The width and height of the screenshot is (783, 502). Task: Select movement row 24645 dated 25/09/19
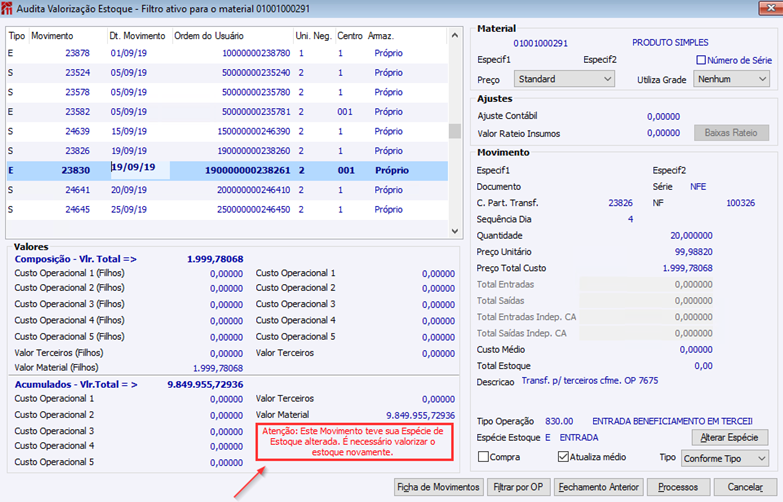(x=227, y=209)
